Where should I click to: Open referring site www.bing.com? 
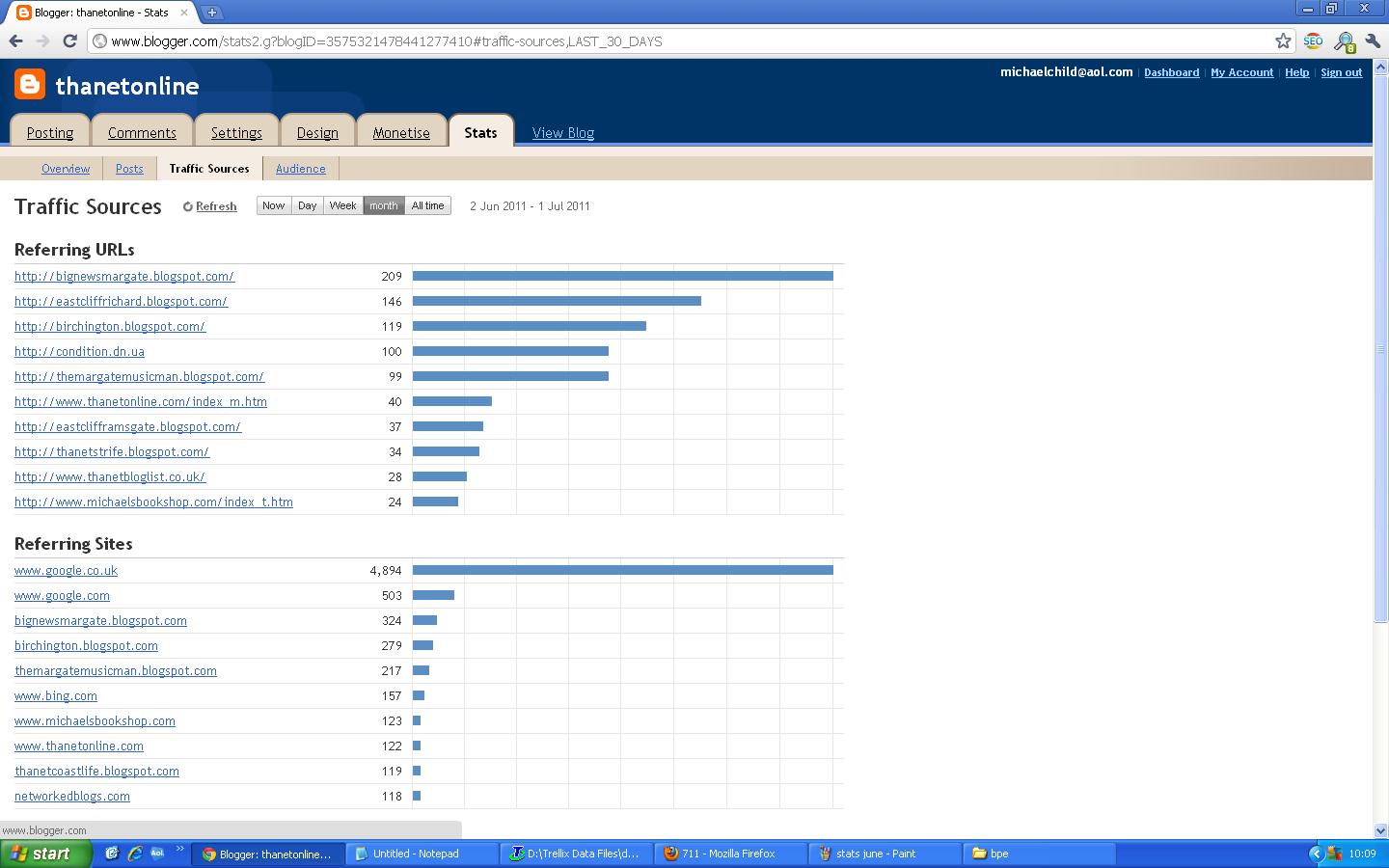[x=56, y=695]
